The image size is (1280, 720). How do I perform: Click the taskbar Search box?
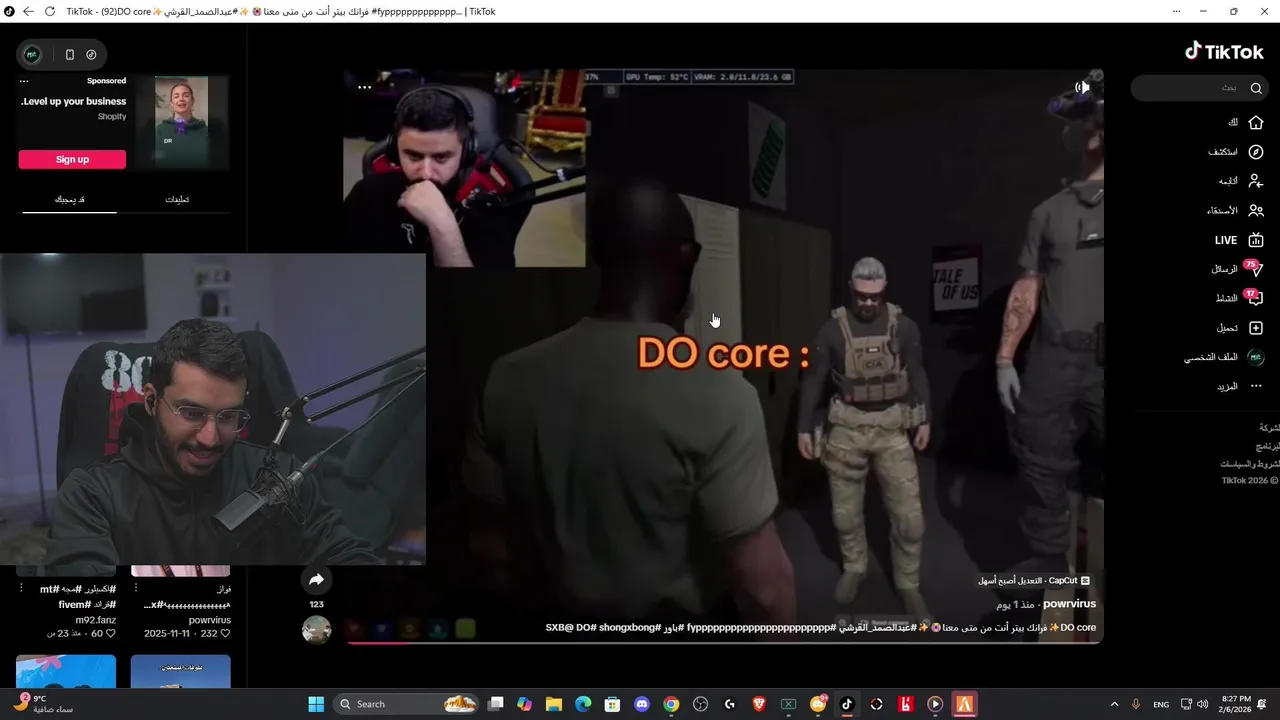click(x=408, y=704)
